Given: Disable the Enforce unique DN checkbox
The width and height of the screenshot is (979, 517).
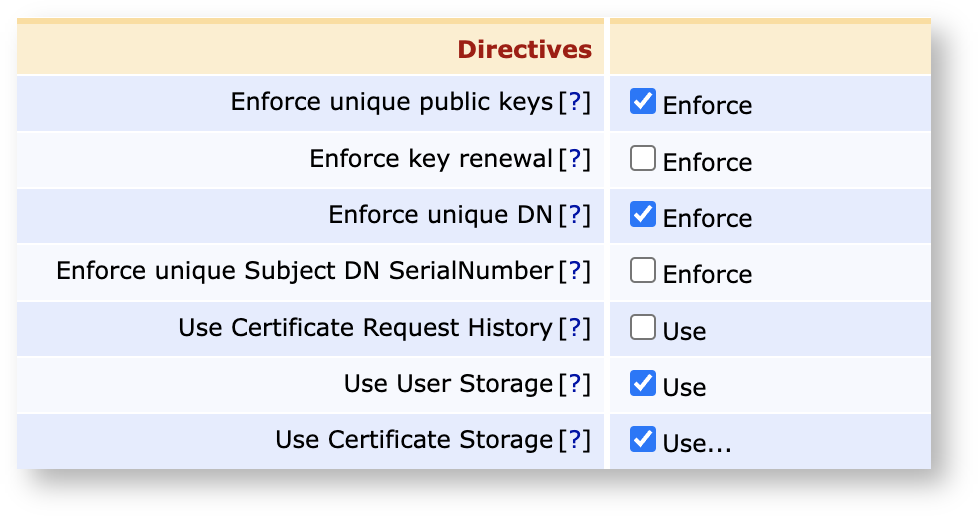Looking at the screenshot, I should [643, 215].
